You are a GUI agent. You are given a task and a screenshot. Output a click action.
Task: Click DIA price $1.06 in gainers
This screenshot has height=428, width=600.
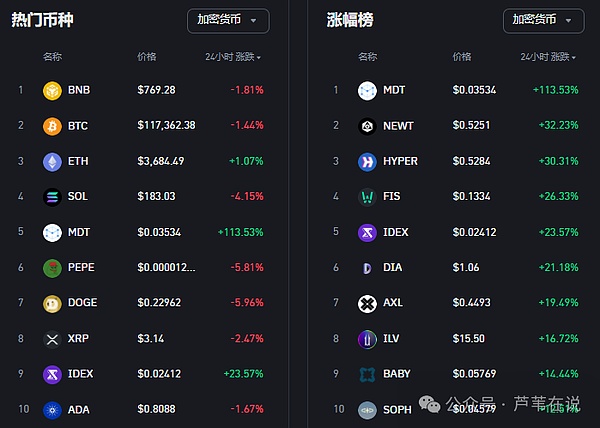click(467, 268)
